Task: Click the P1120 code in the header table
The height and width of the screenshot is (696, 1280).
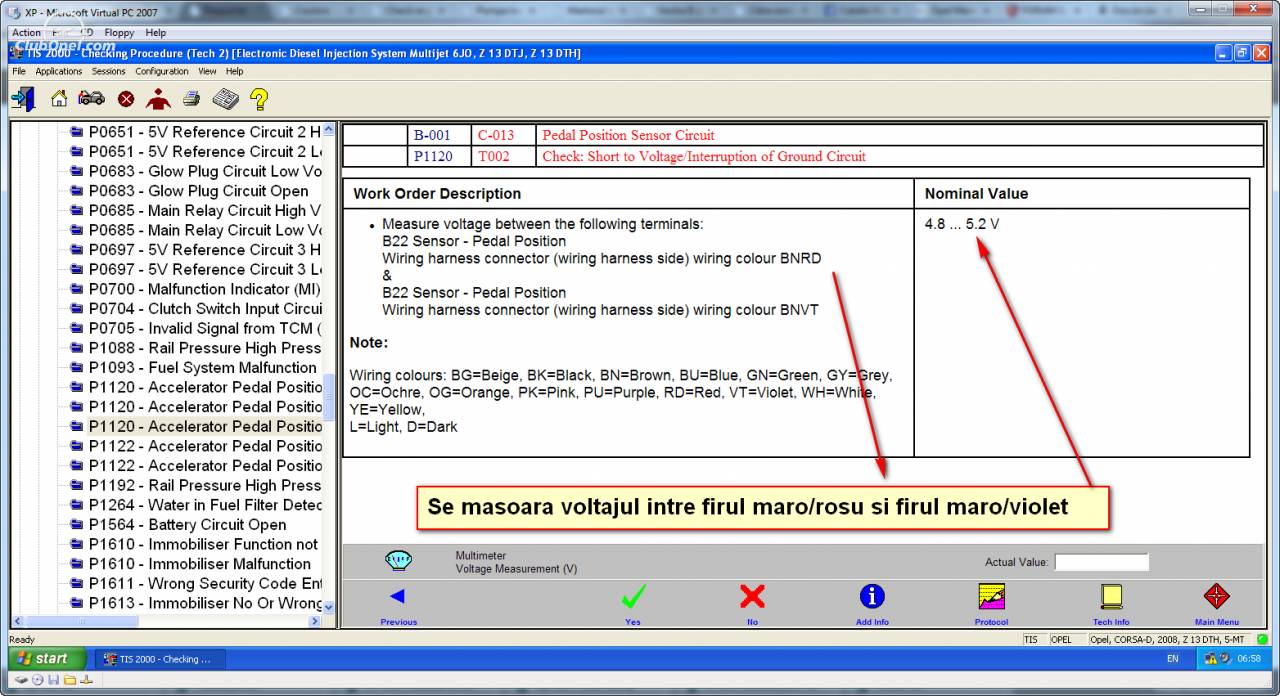Action: (x=433, y=156)
